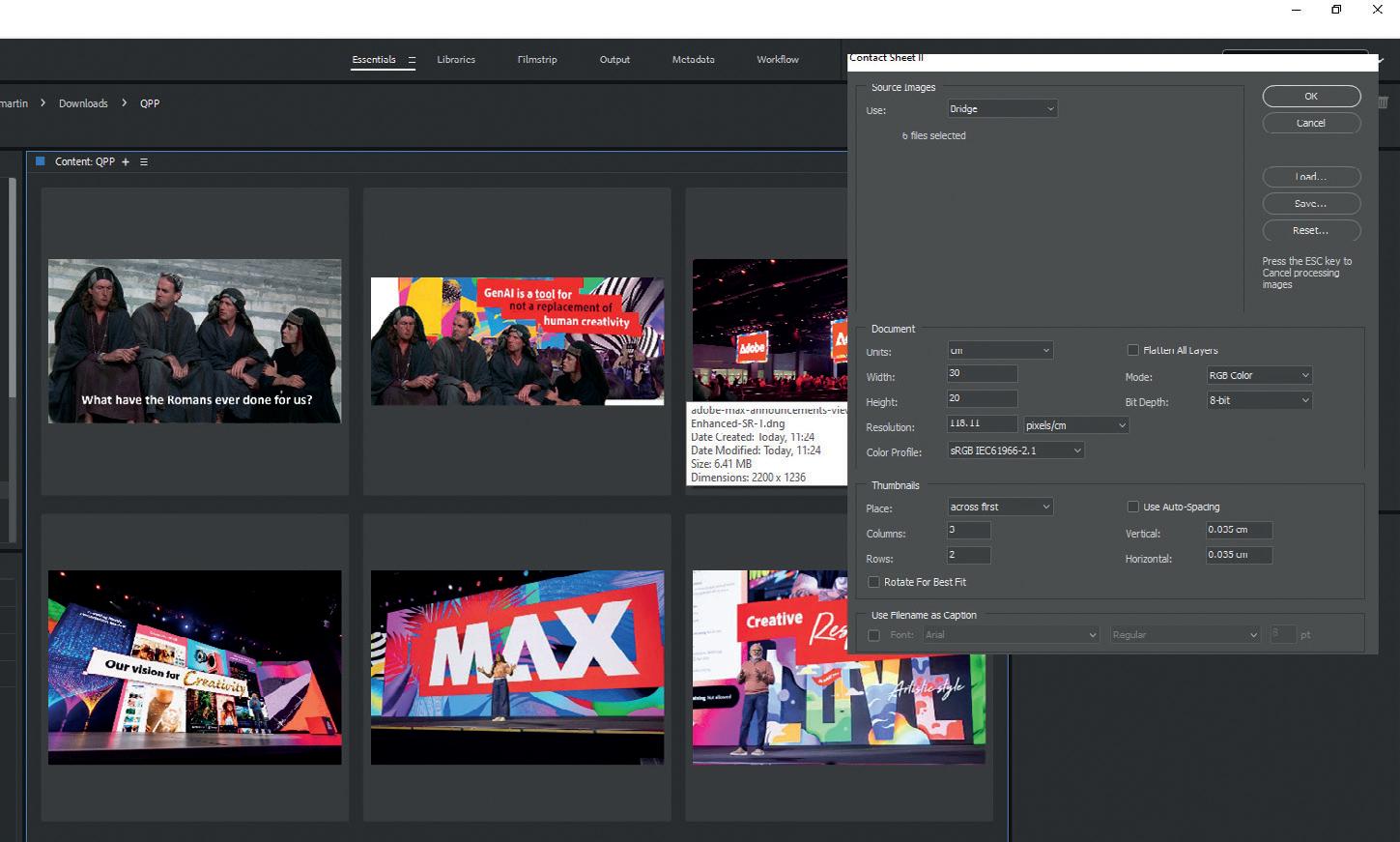Switch to the Output workspace
The height and width of the screenshot is (842, 1400).
tap(614, 60)
